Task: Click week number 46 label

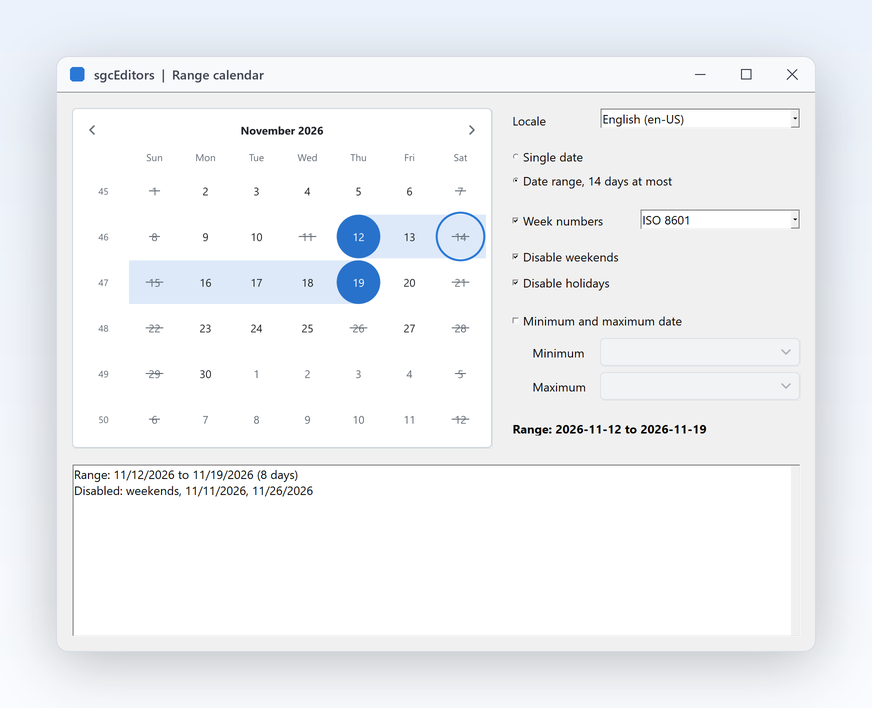Action: [x=103, y=237]
